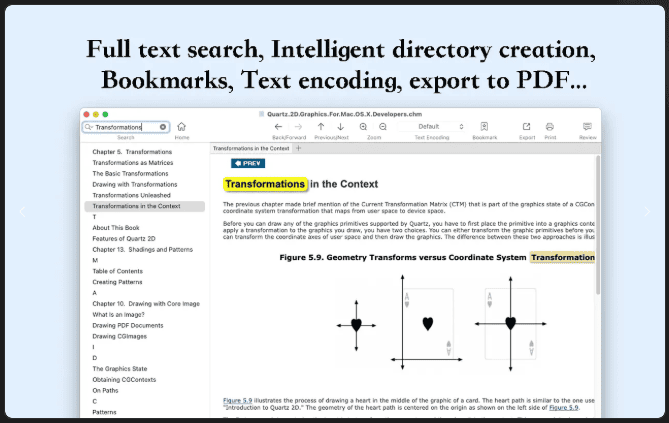Select 'The Basic Transformations' result
Screen dimensions: 669x423
click(130, 173)
